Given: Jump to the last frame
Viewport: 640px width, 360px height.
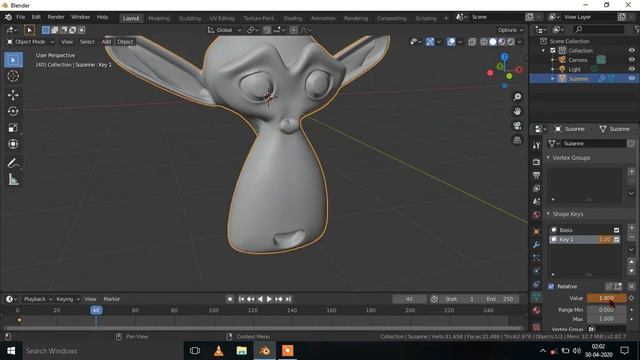Looking at the screenshot, I should [288, 299].
